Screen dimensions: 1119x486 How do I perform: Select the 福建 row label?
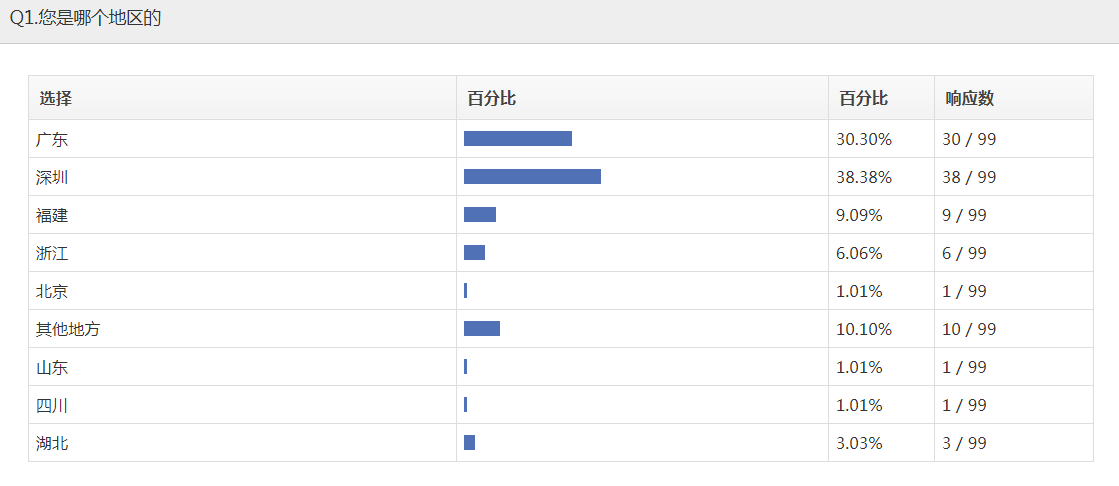point(52,216)
